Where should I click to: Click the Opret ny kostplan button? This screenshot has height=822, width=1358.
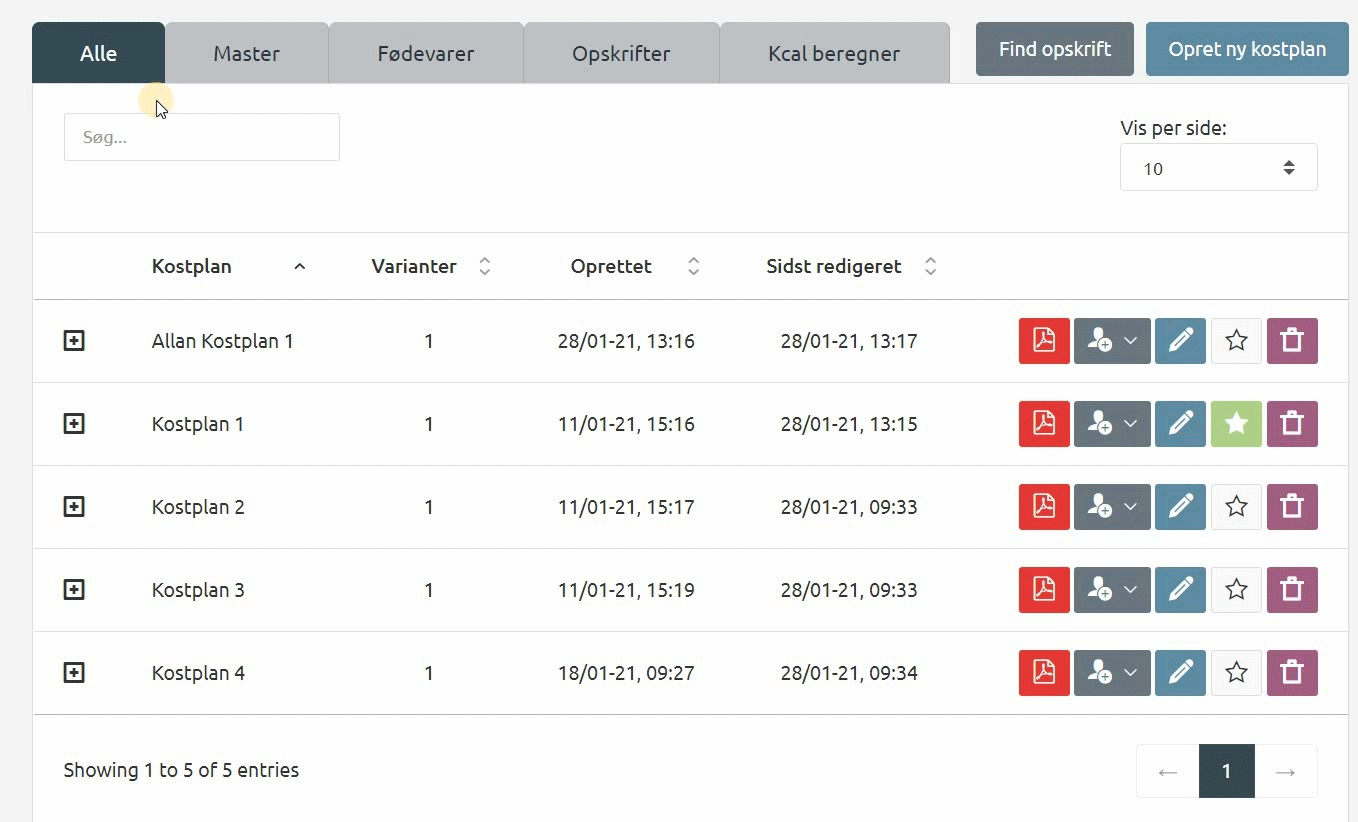pos(1247,49)
